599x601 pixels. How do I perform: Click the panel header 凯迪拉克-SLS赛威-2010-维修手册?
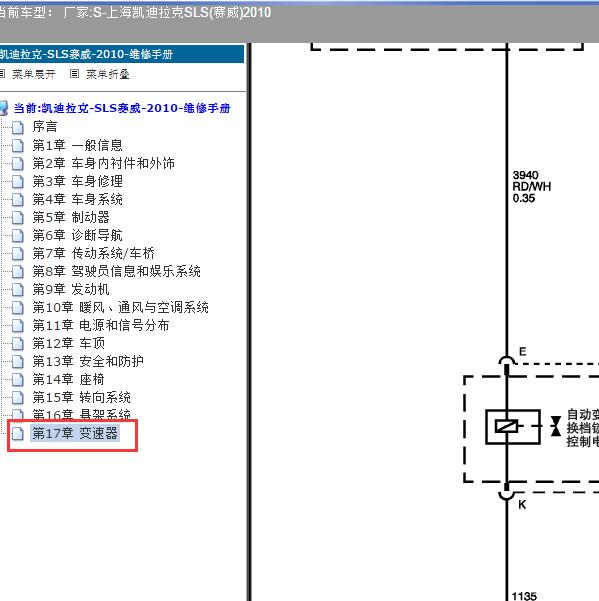click(122, 54)
